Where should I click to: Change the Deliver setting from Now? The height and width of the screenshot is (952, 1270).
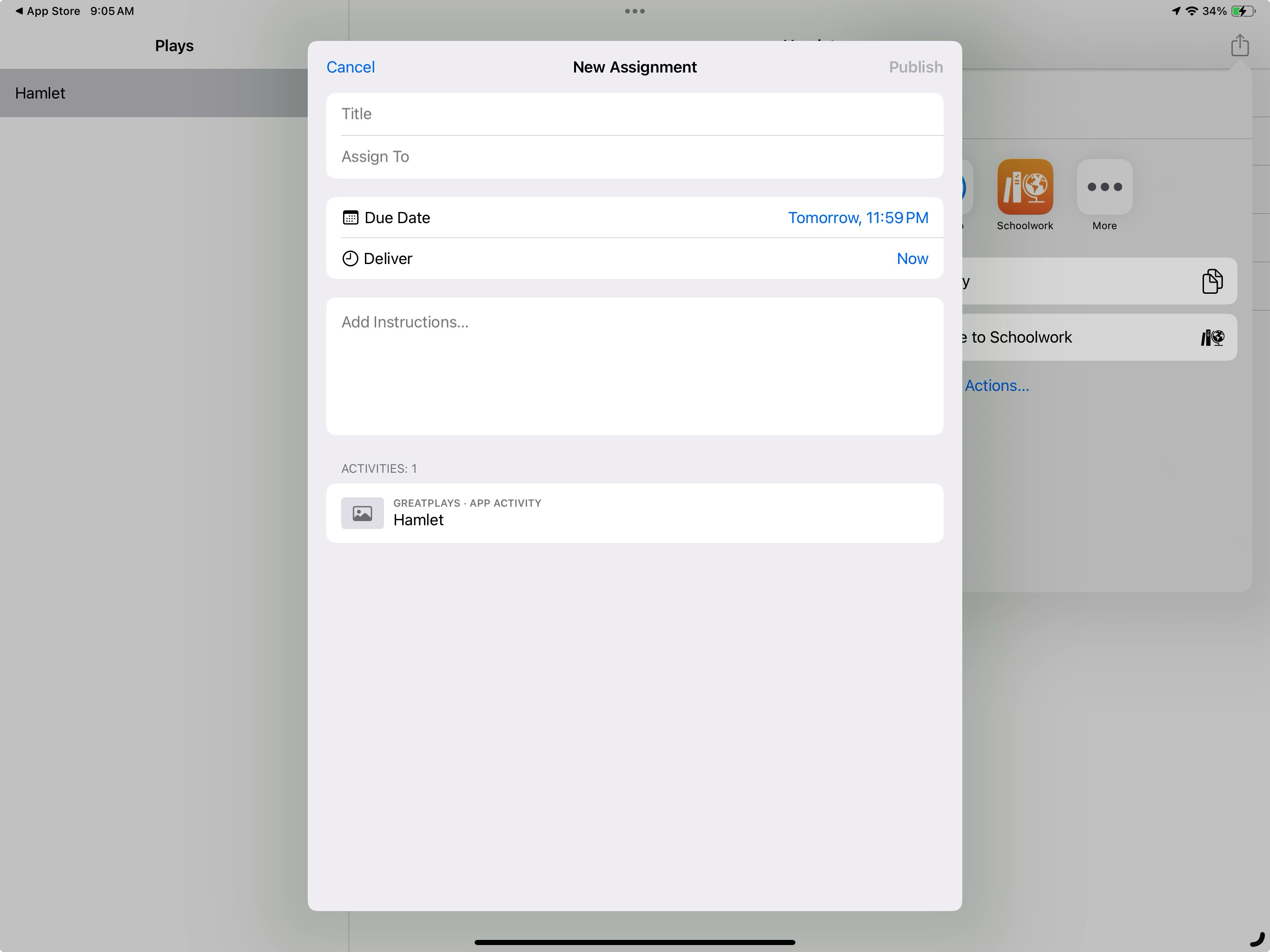(x=913, y=258)
